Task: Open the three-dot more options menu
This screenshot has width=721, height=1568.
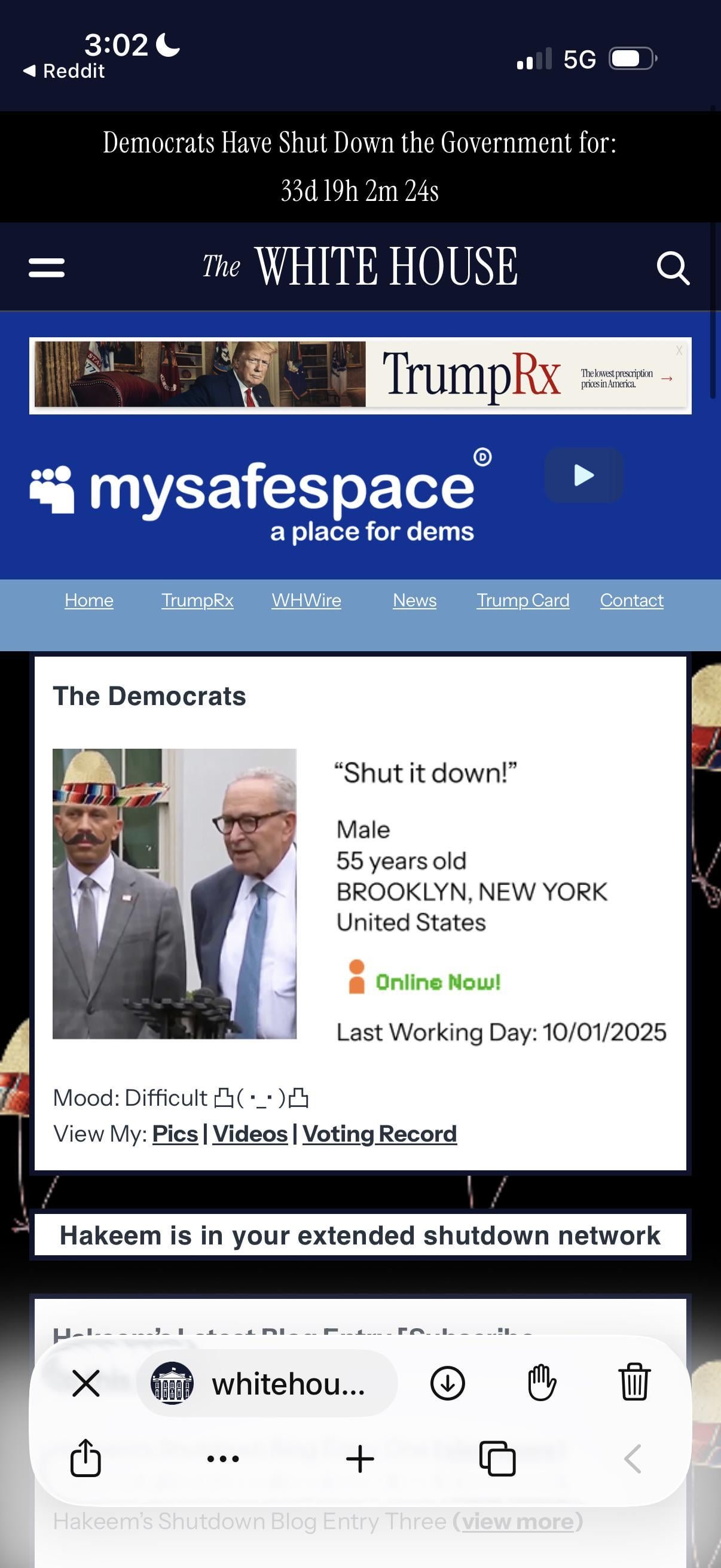Action: click(222, 1459)
